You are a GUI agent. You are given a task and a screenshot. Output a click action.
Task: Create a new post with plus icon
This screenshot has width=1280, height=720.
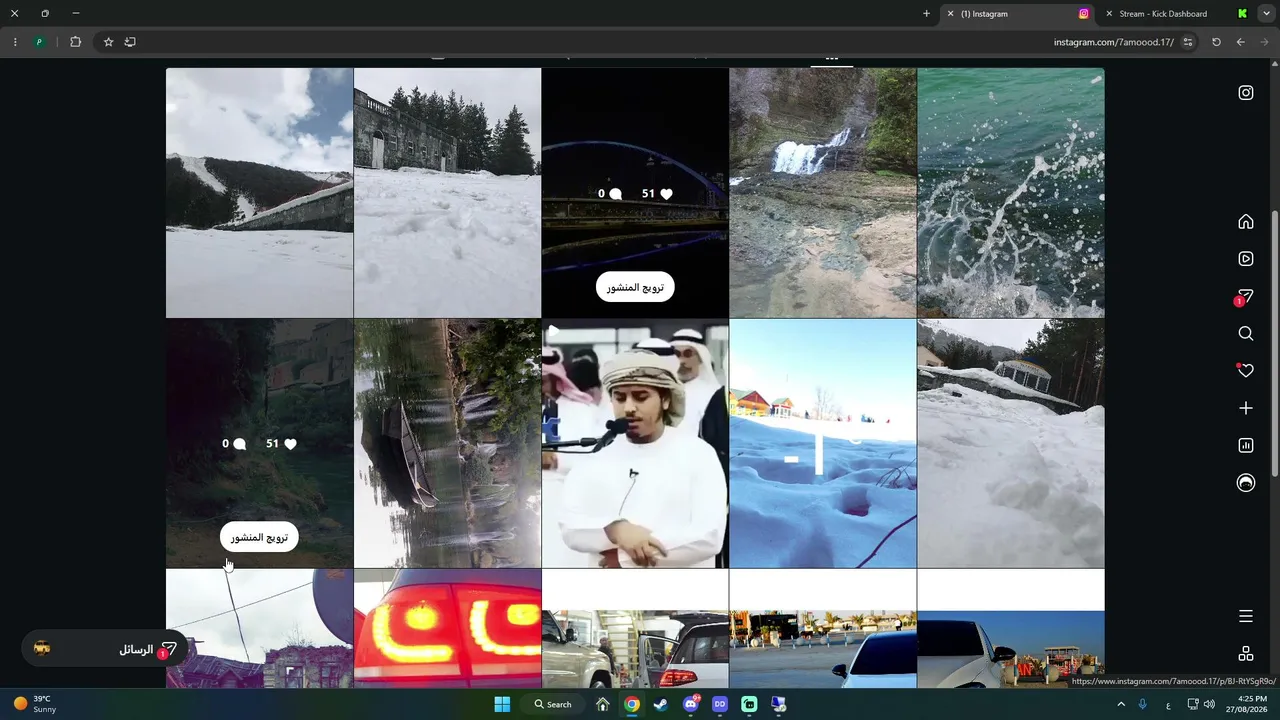[x=1246, y=408]
